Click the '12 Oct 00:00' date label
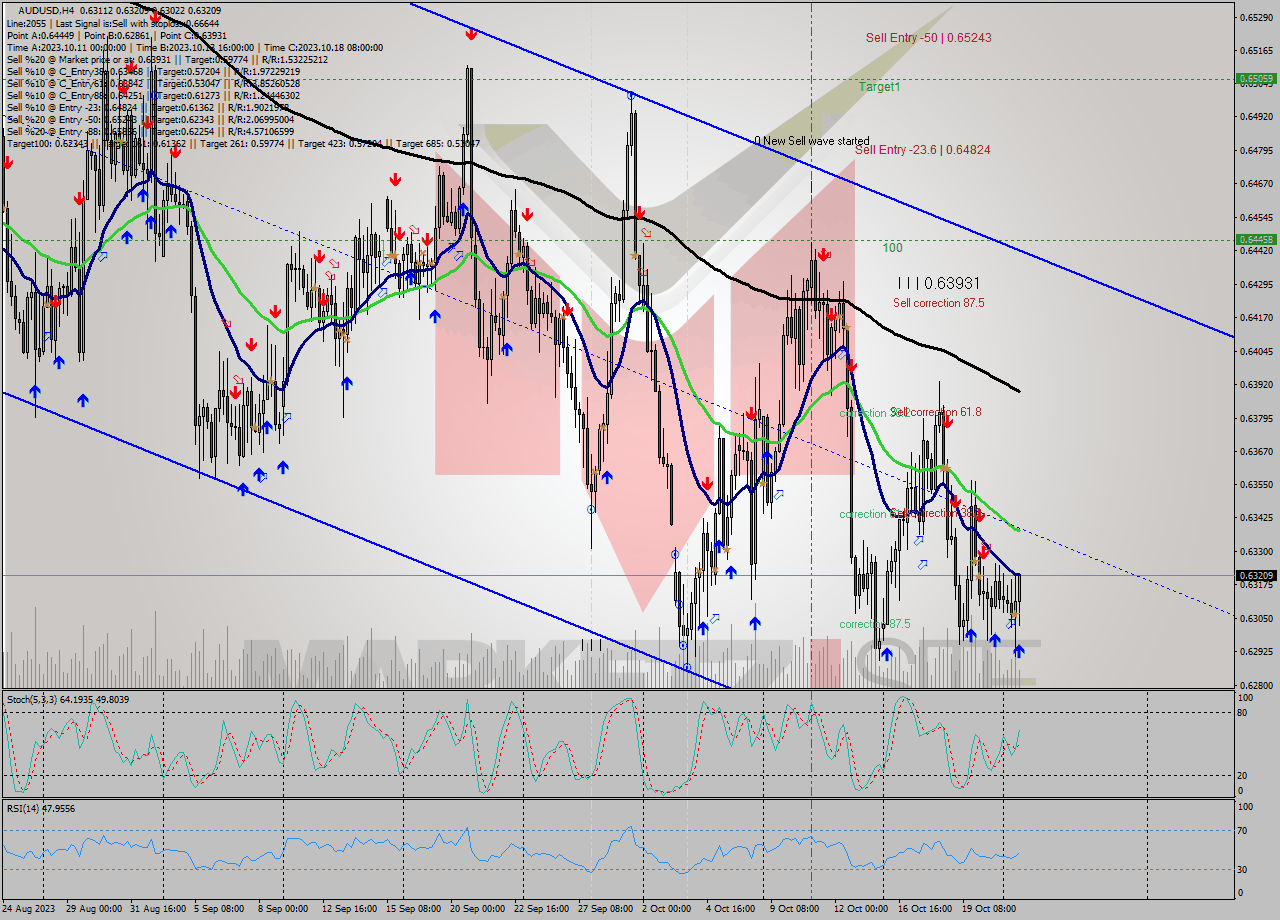Screen dimensions: 1280x920 tap(861, 909)
